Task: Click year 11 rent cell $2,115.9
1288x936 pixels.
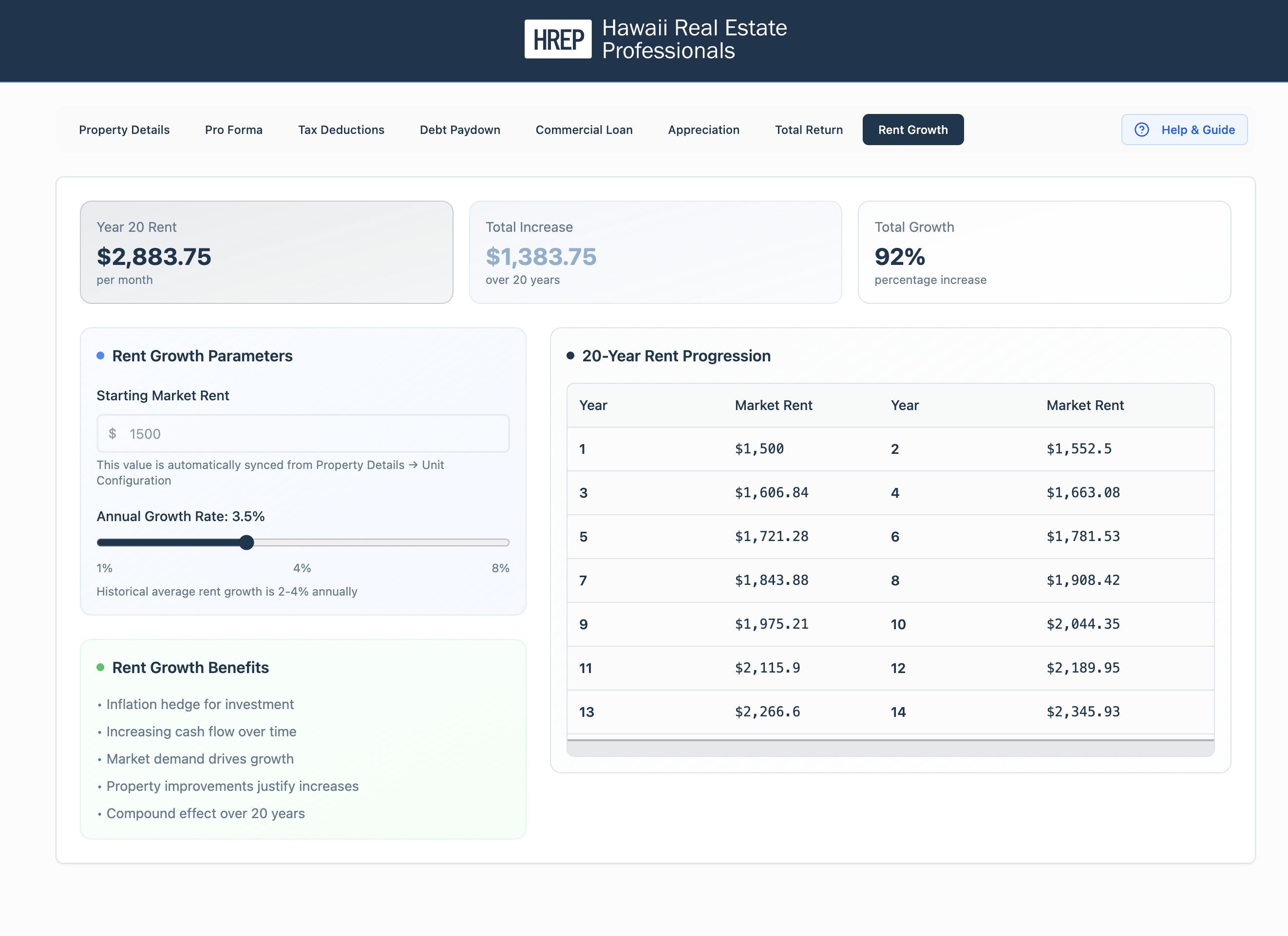Action: (768, 668)
